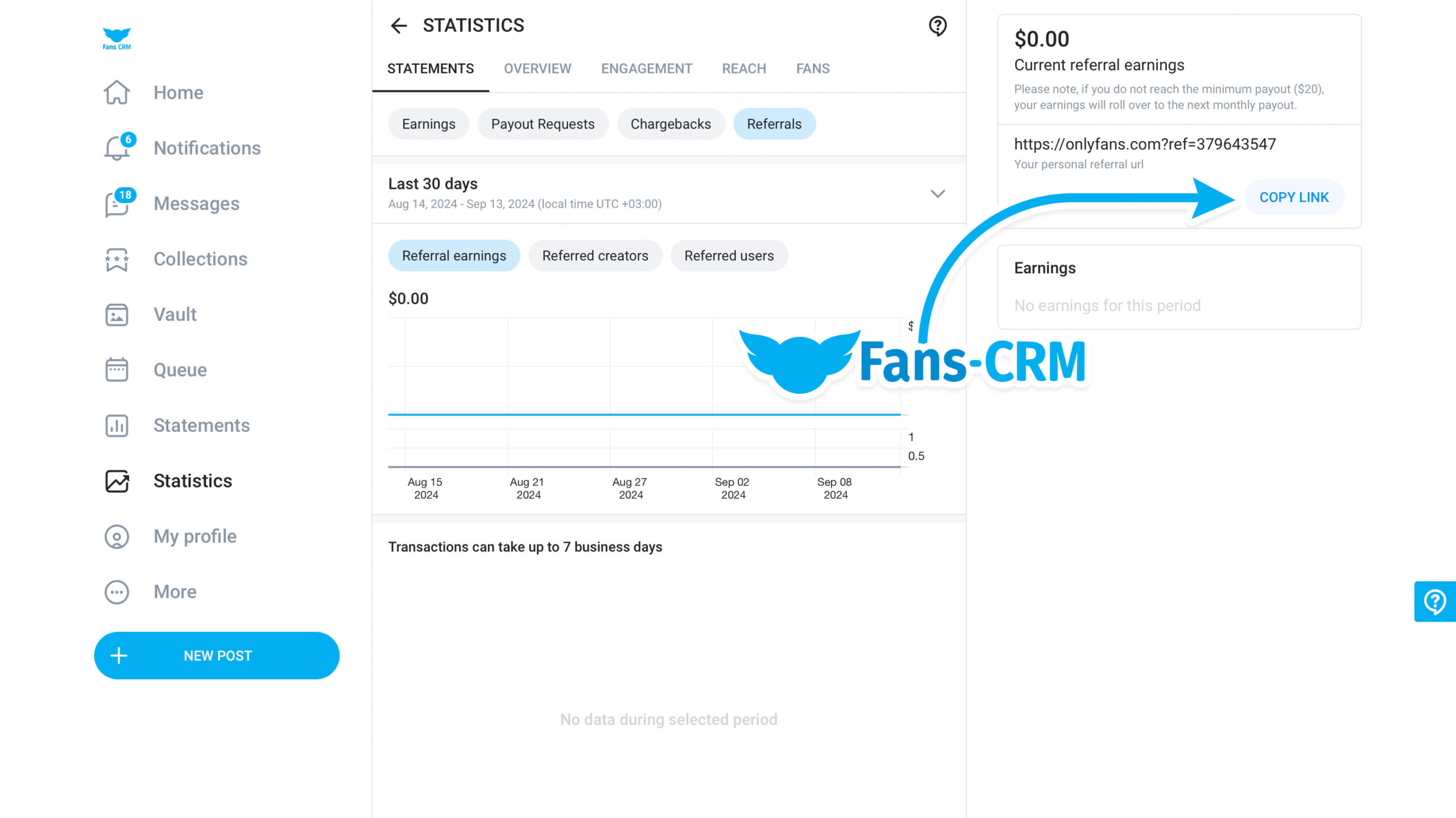
Task: Click the Aug 27 2024 axis label
Action: pyautogui.click(x=630, y=488)
